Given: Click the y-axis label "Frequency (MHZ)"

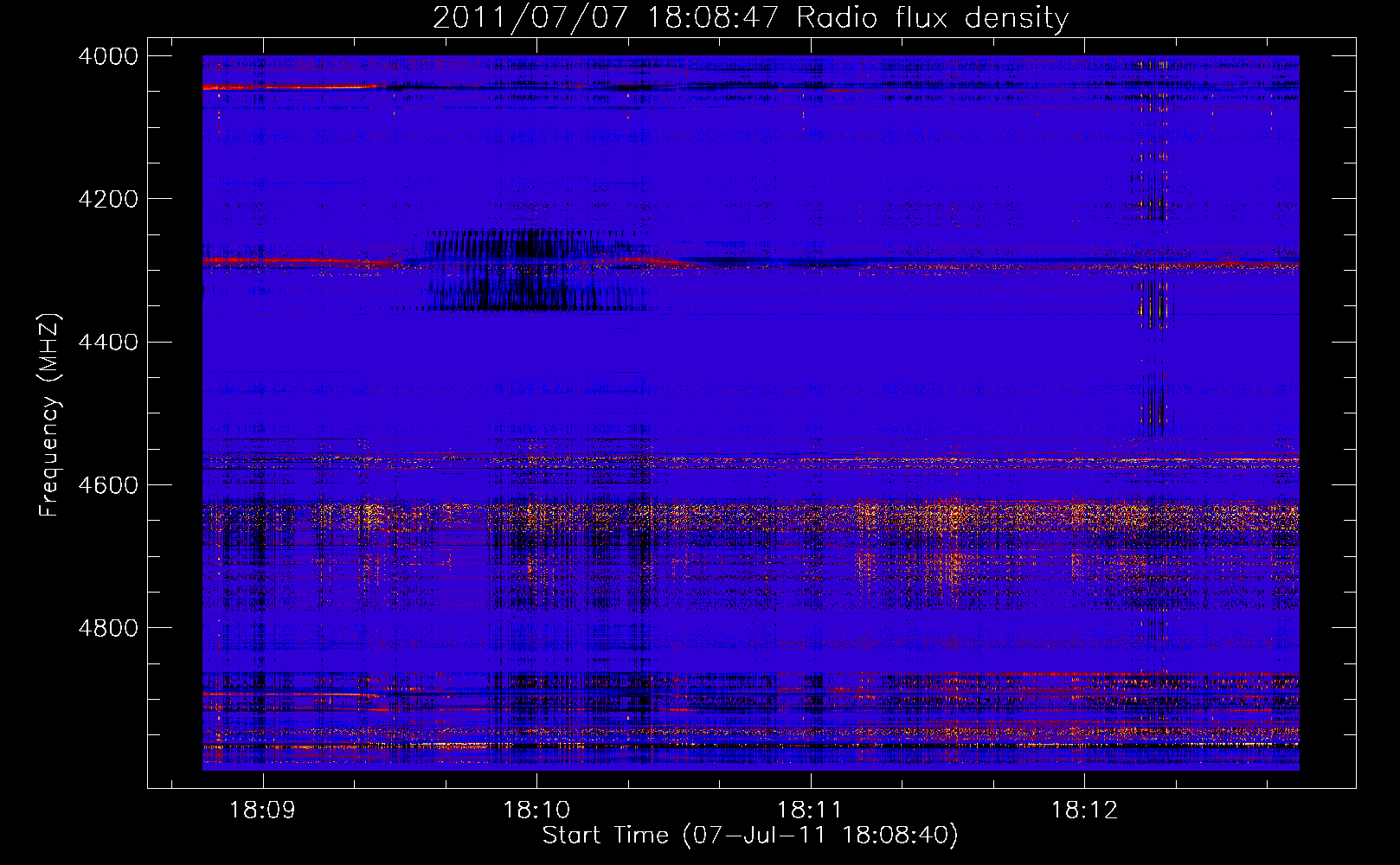Looking at the screenshot, I should (x=49, y=415).
